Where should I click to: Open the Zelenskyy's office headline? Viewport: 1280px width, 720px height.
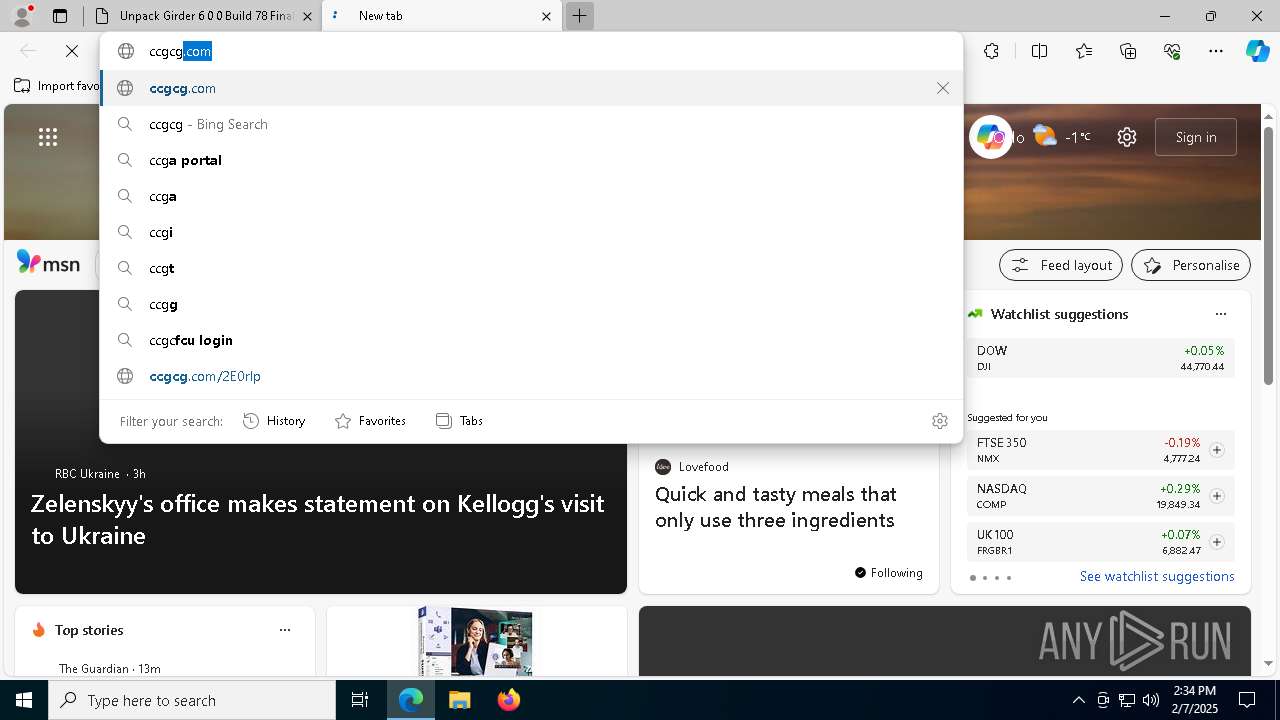click(318, 519)
